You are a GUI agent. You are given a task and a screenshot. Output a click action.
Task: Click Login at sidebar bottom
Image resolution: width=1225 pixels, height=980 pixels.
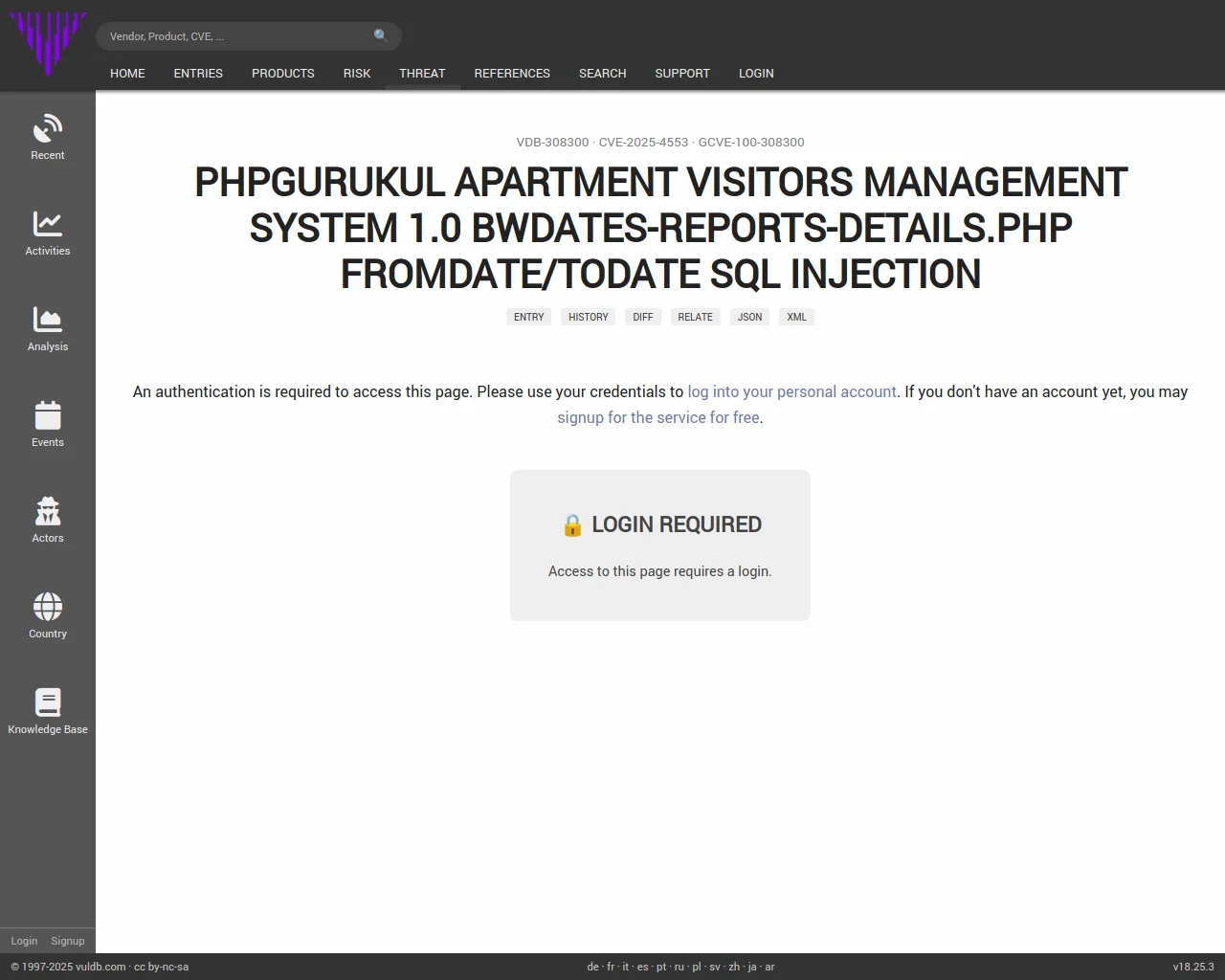click(24, 941)
